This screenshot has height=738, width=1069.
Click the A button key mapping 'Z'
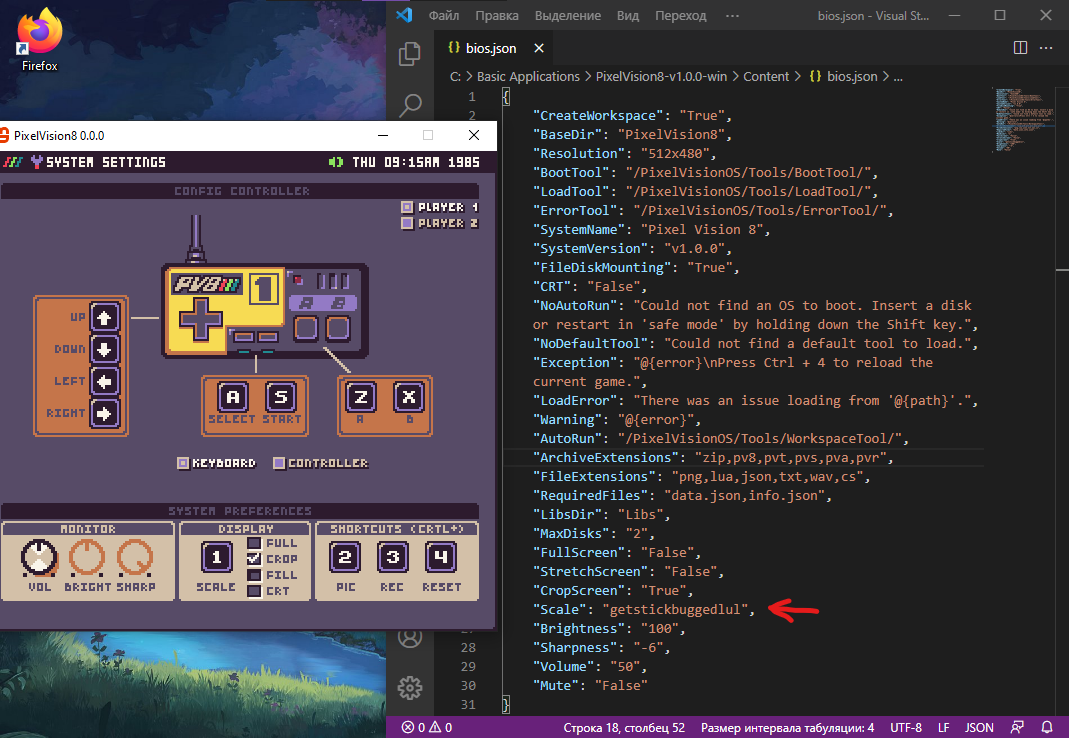pos(361,397)
